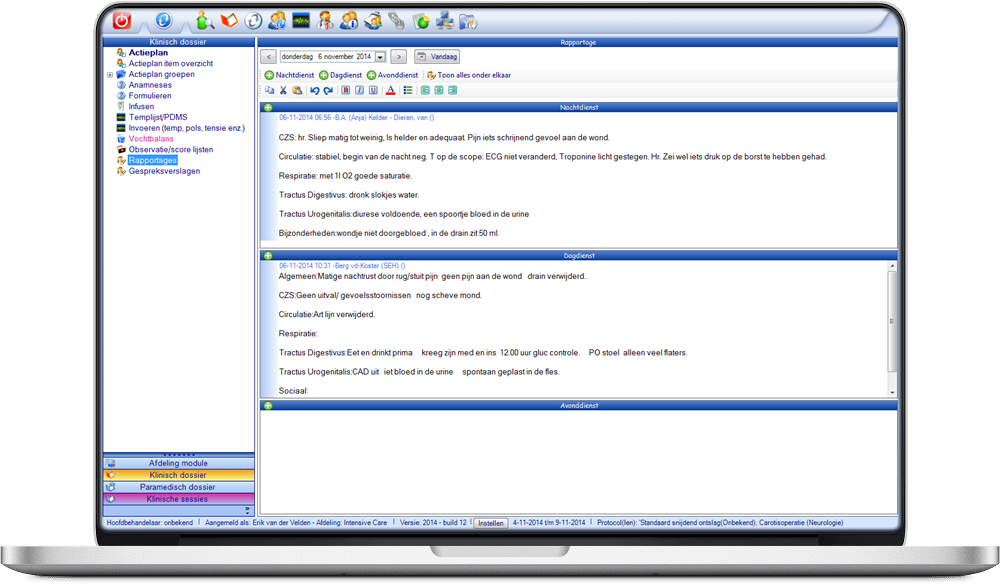Go to previous day arrow button
This screenshot has height=585, width=1000.
(268, 57)
